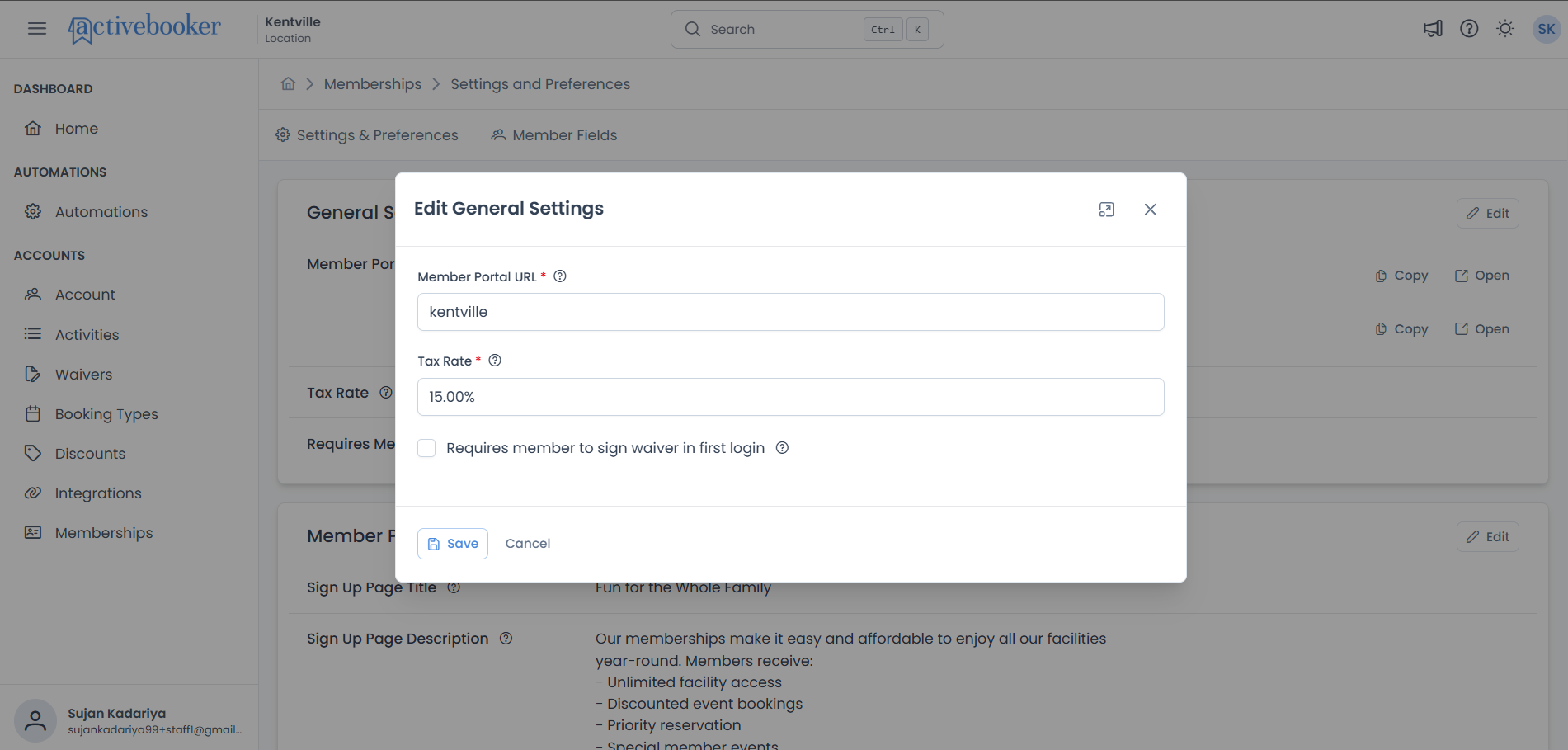Click Edit button for General Settings section
Screen dimensions: 1568x750
(1487, 214)
